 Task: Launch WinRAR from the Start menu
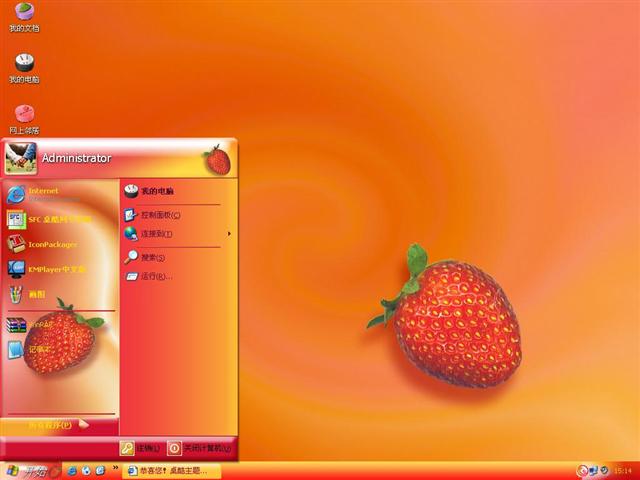pos(61,325)
